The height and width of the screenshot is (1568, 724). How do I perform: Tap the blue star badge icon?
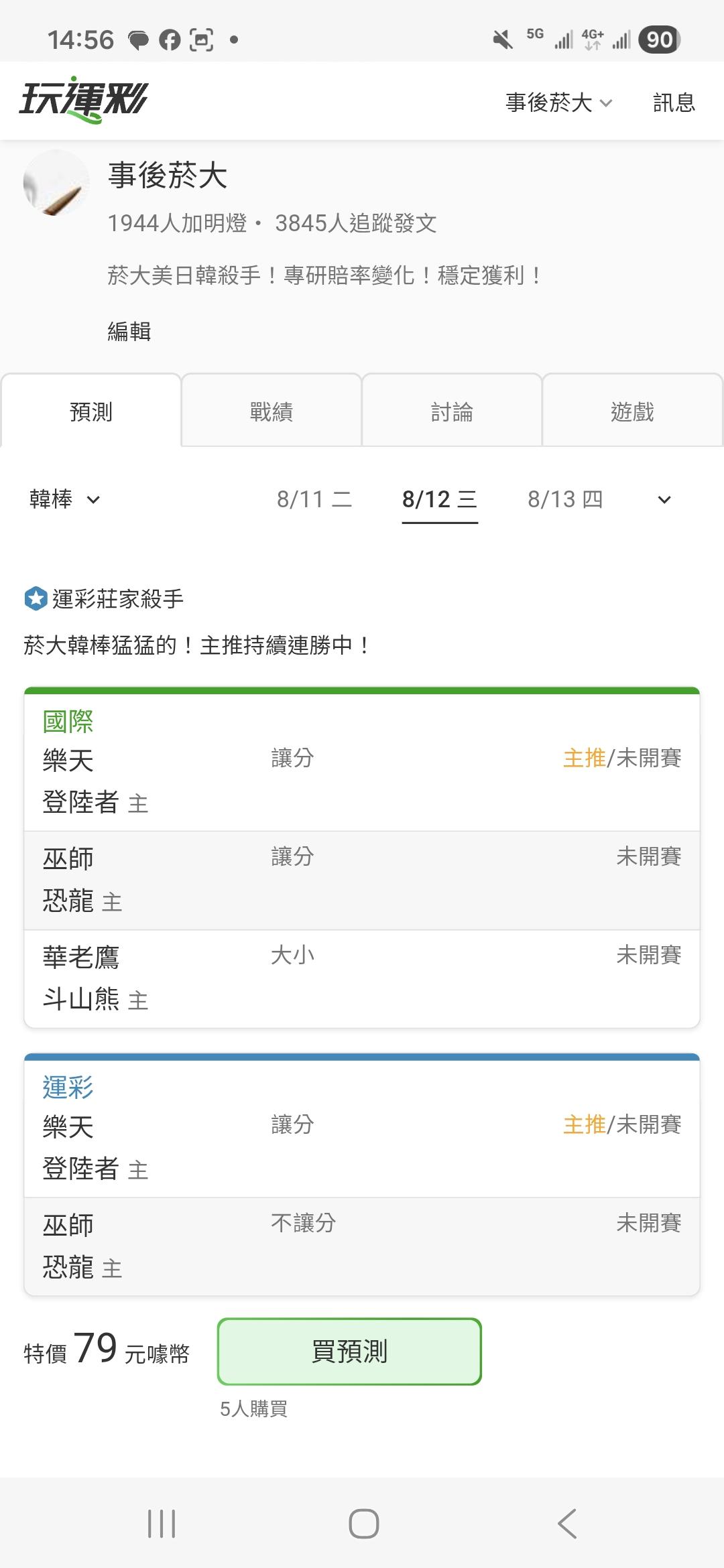[36, 598]
